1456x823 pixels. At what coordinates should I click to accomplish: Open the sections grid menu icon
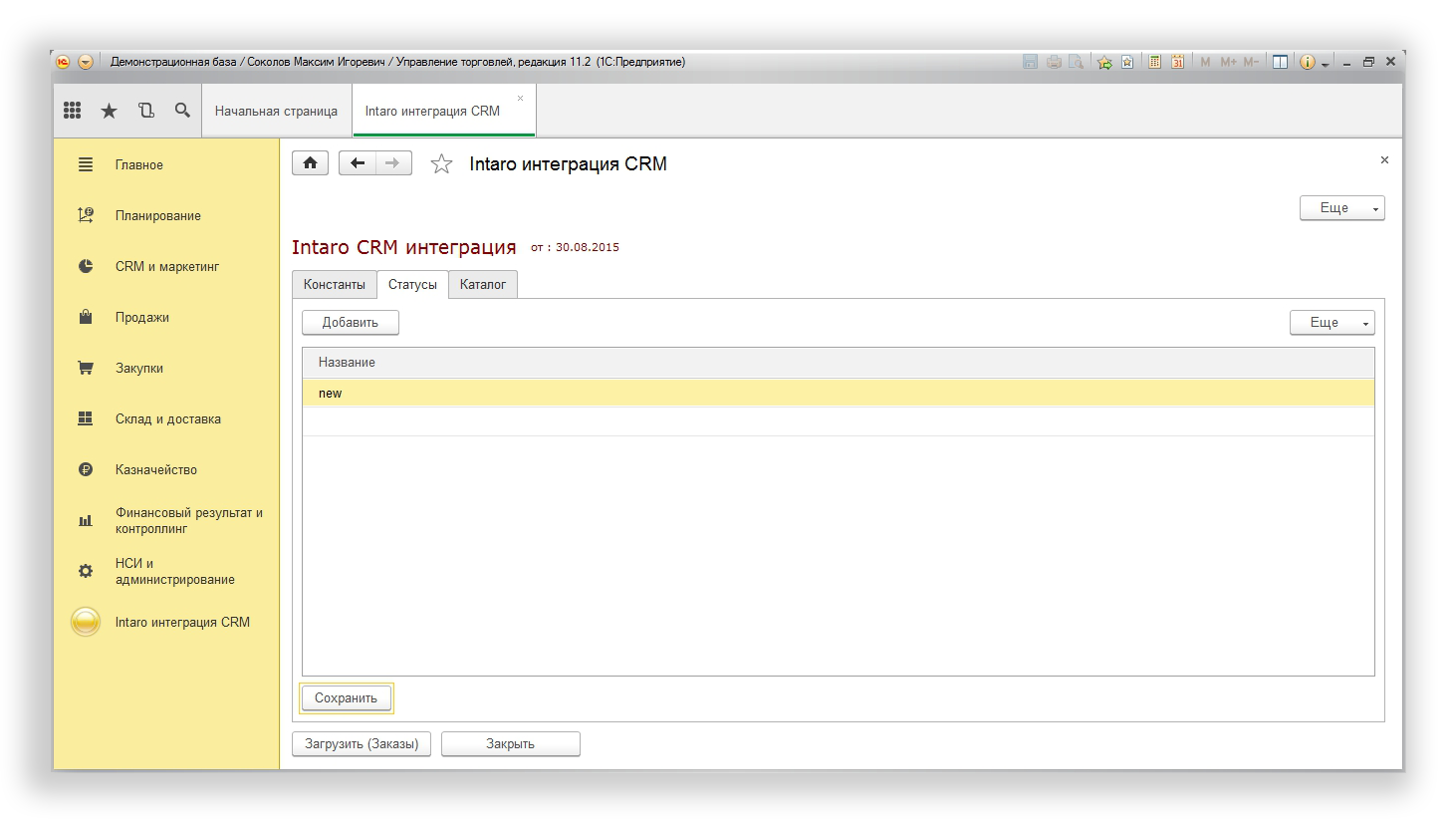(73, 111)
